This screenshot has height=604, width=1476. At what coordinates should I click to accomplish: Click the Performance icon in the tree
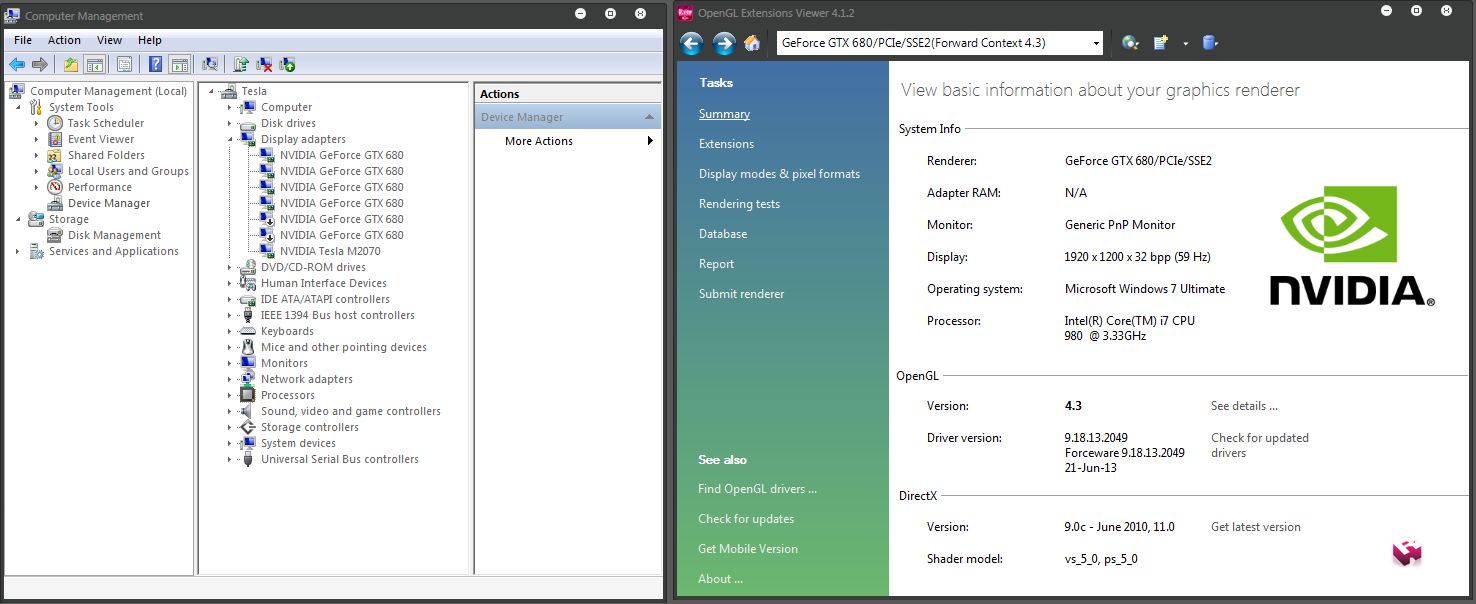(55, 187)
